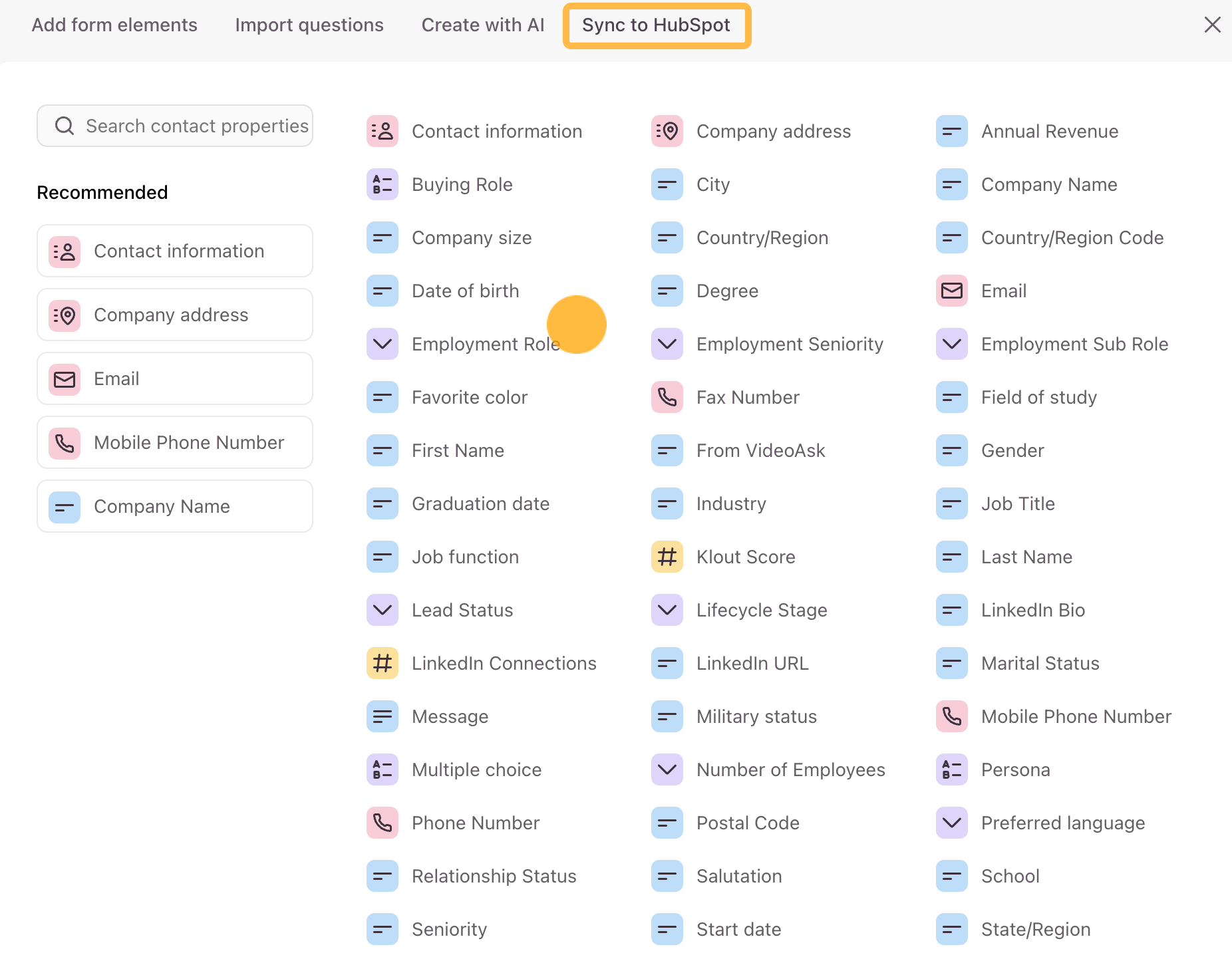
Task: Select the Job function property
Action: (443, 557)
